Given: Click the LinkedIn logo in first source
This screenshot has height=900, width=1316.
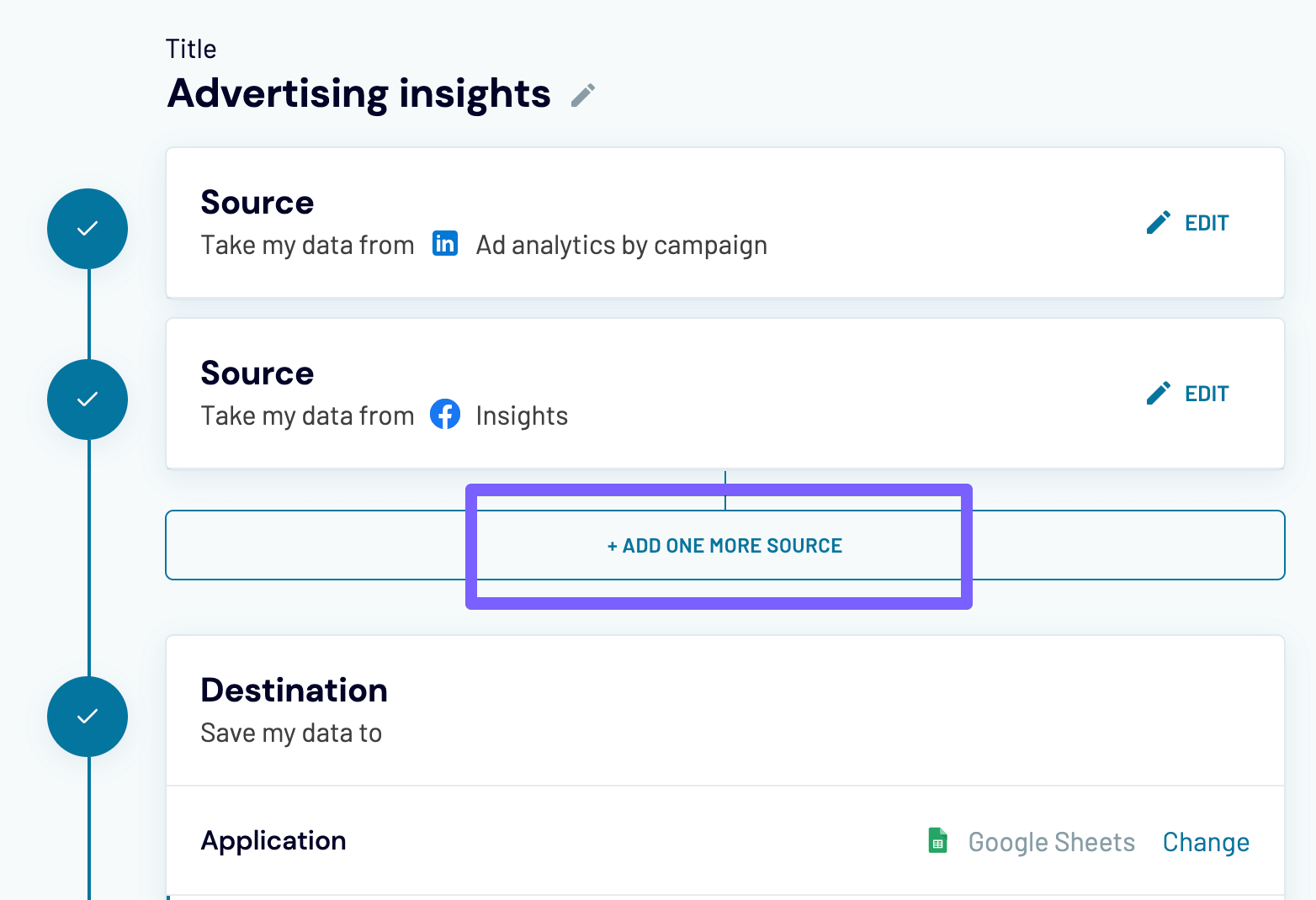Looking at the screenshot, I should pos(445,244).
